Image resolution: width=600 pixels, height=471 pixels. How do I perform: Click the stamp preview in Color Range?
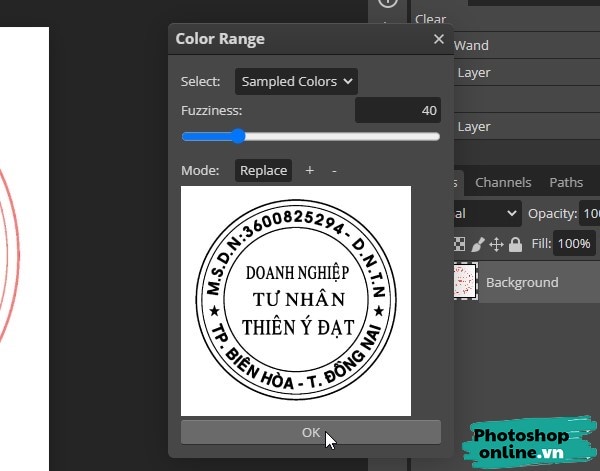[x=296, y=300]
